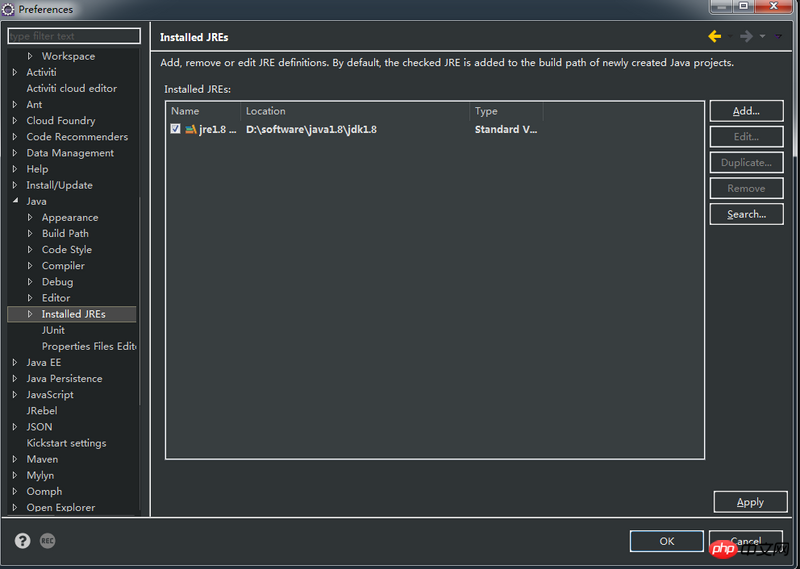
Task: Click the Search... button
Action: point(746,214)
